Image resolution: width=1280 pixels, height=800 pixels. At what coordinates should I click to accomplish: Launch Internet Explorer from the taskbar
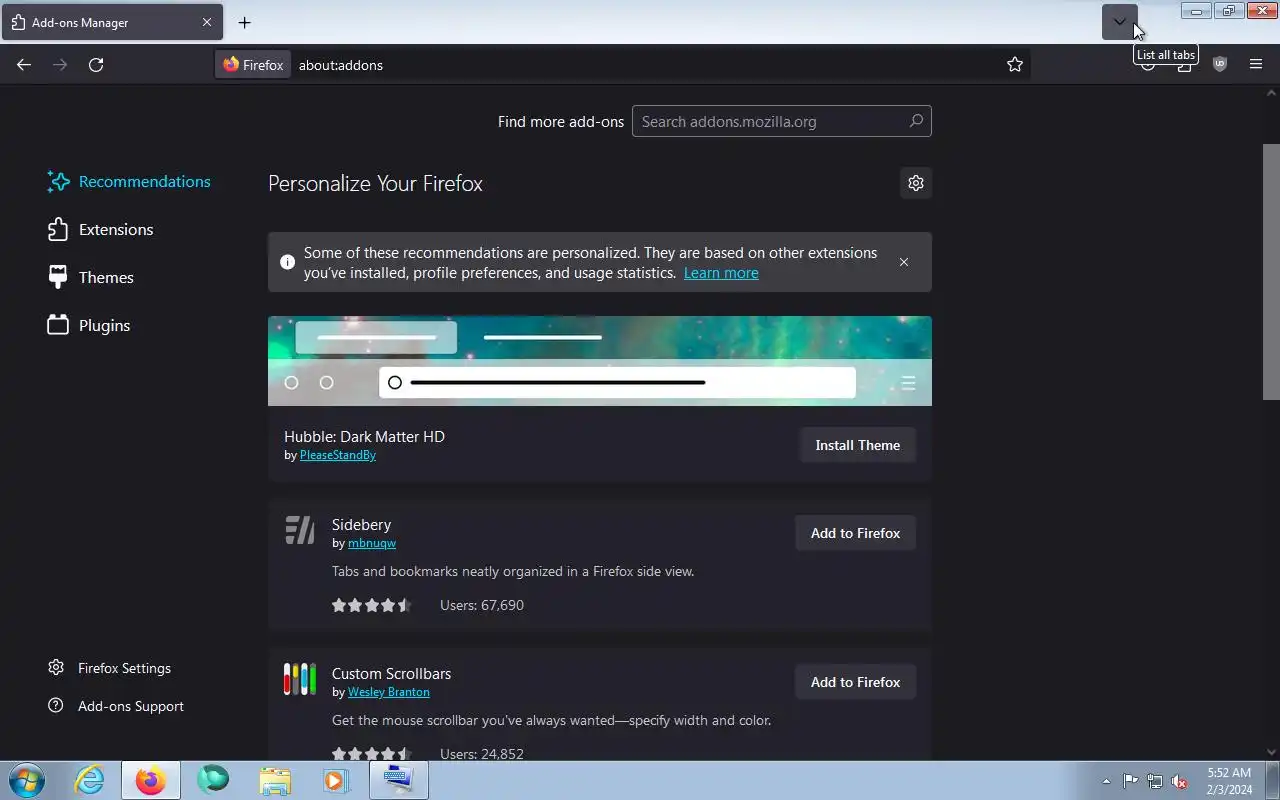pos(90,780)
